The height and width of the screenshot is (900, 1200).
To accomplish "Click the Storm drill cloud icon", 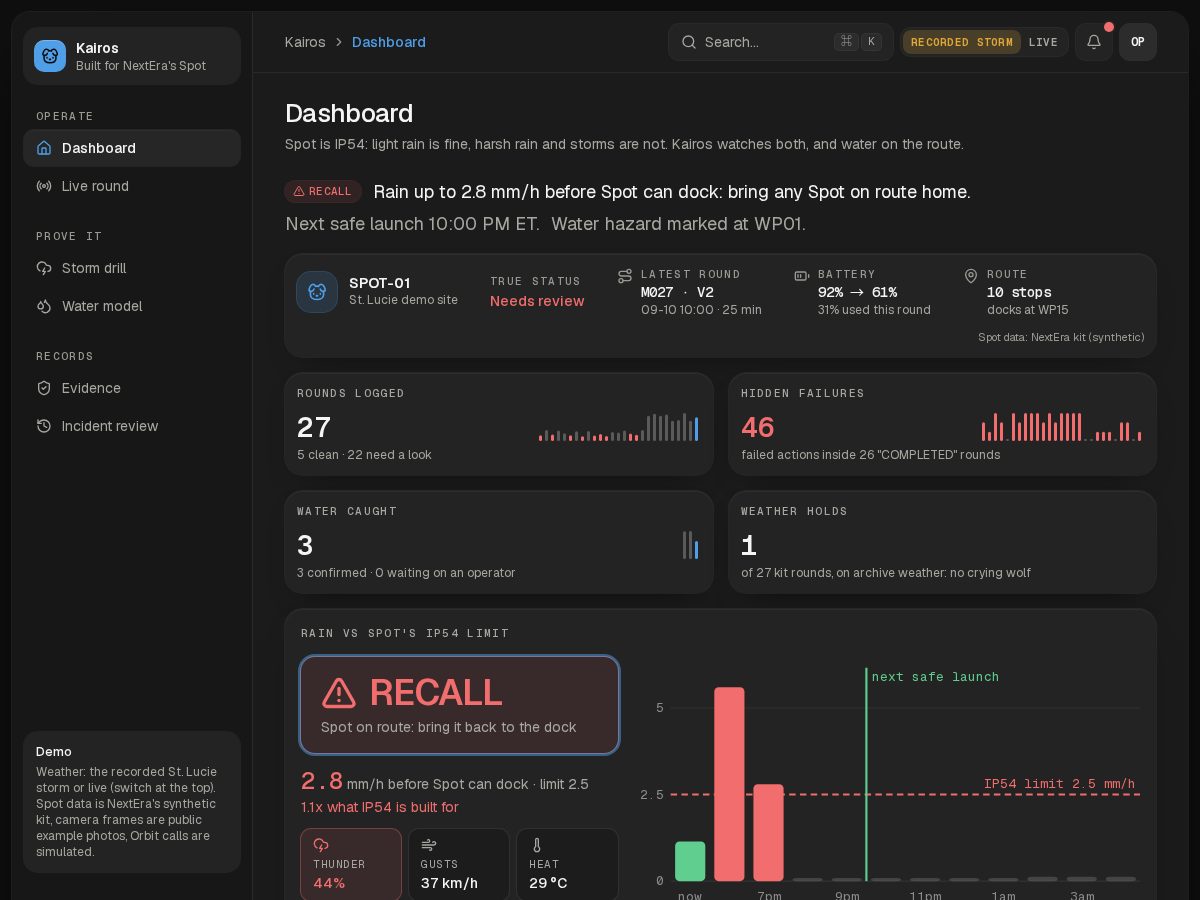I will [44, 268].
